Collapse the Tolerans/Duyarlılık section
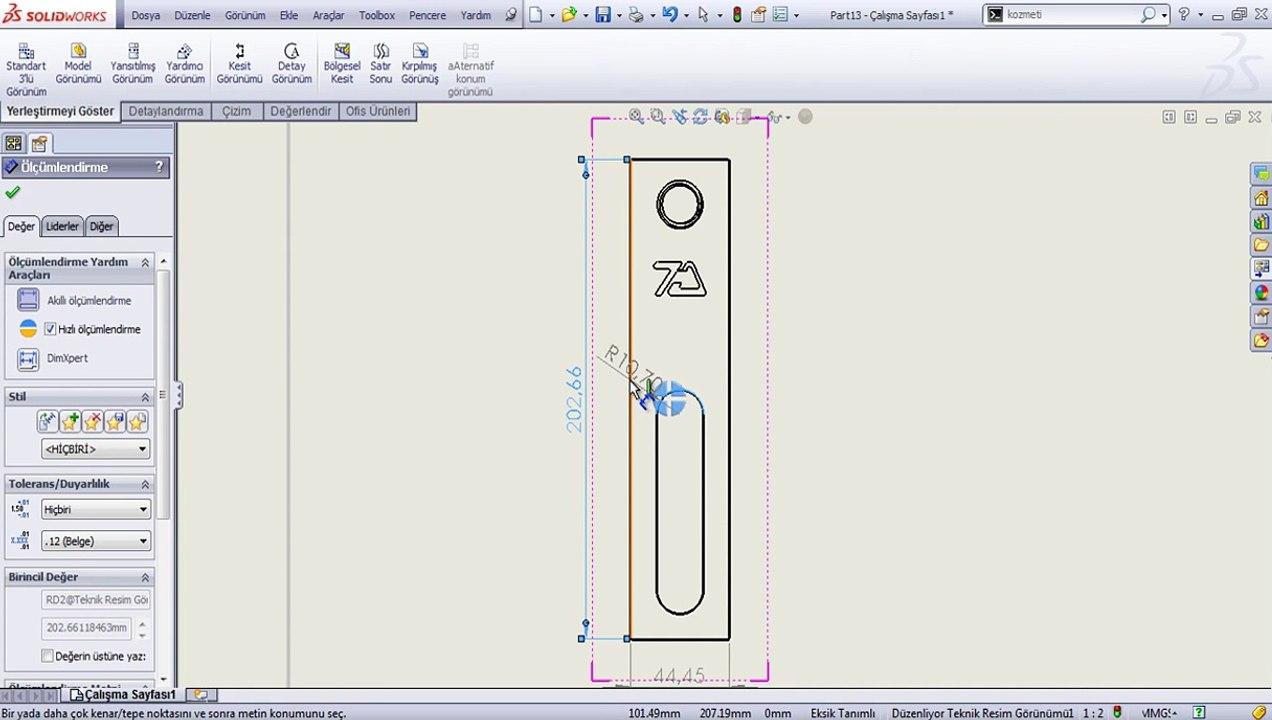This screenshot has width=1272, height=720. [145, 484]
